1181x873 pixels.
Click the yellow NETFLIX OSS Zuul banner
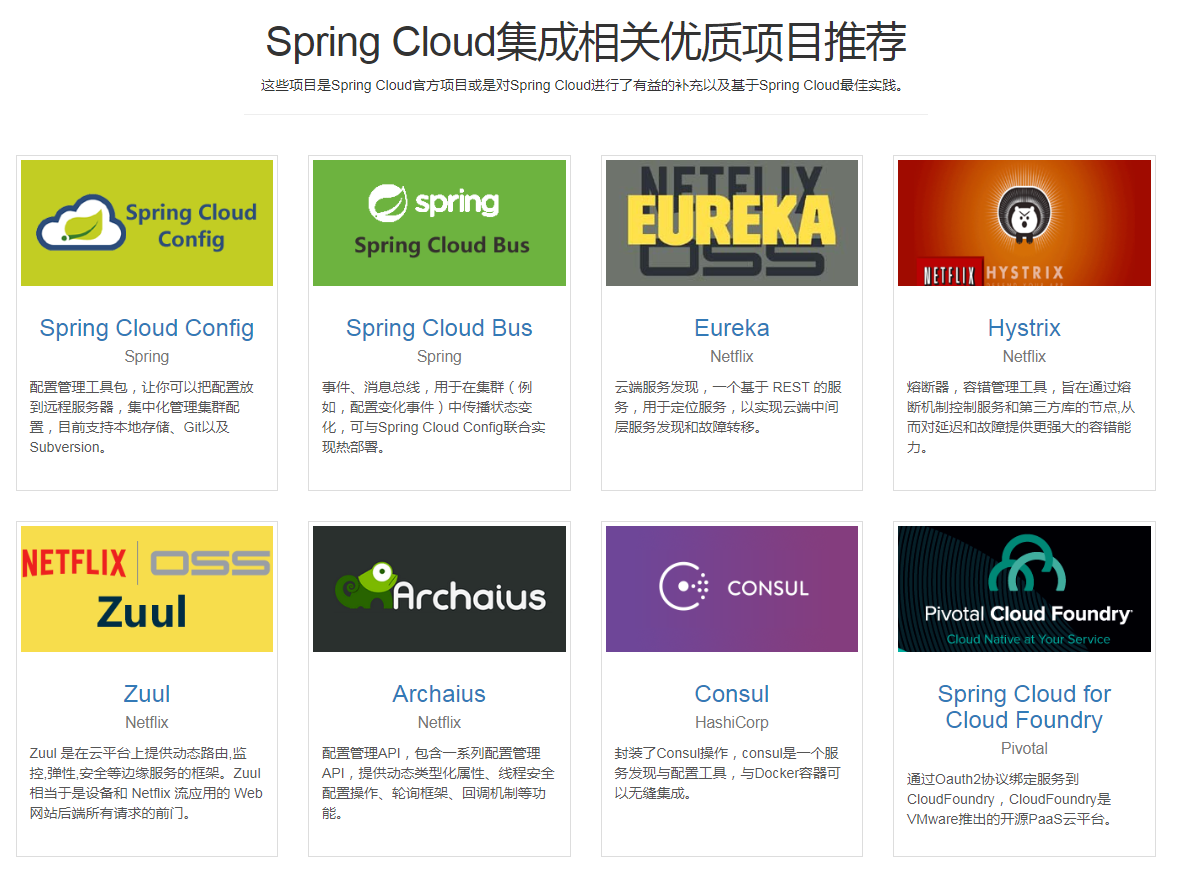click(146, 588)
